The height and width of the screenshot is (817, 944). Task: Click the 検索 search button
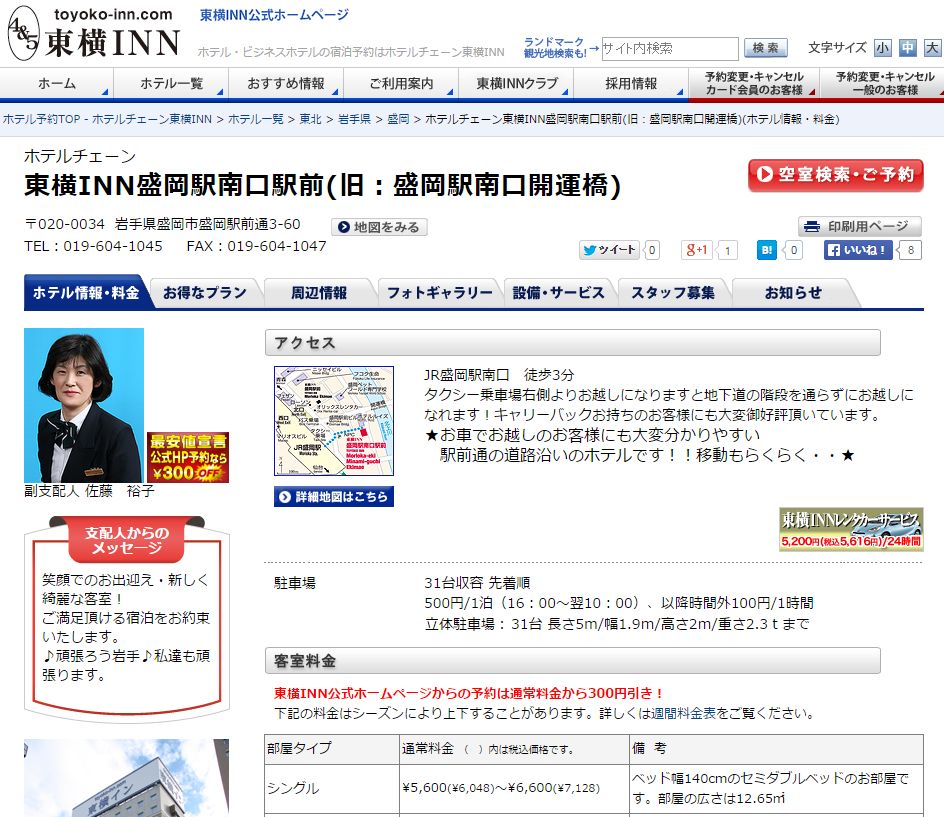[x=765, y=48]
